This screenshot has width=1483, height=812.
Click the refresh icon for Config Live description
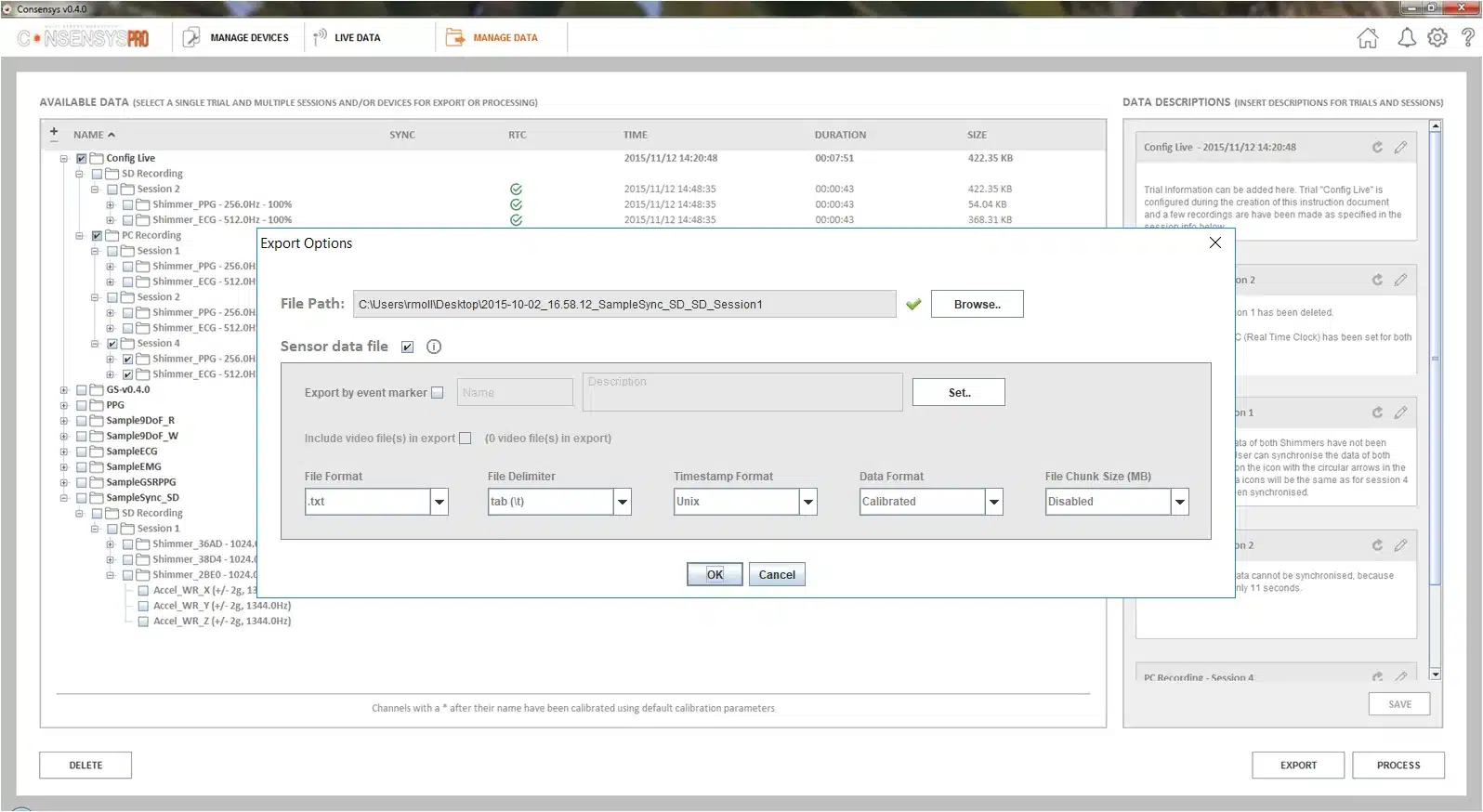pyautogui.click(x=1377, y=147)
